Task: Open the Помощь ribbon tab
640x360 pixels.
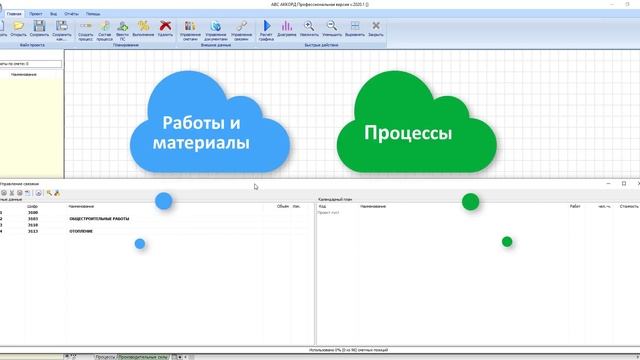Action: coord(93,14)
